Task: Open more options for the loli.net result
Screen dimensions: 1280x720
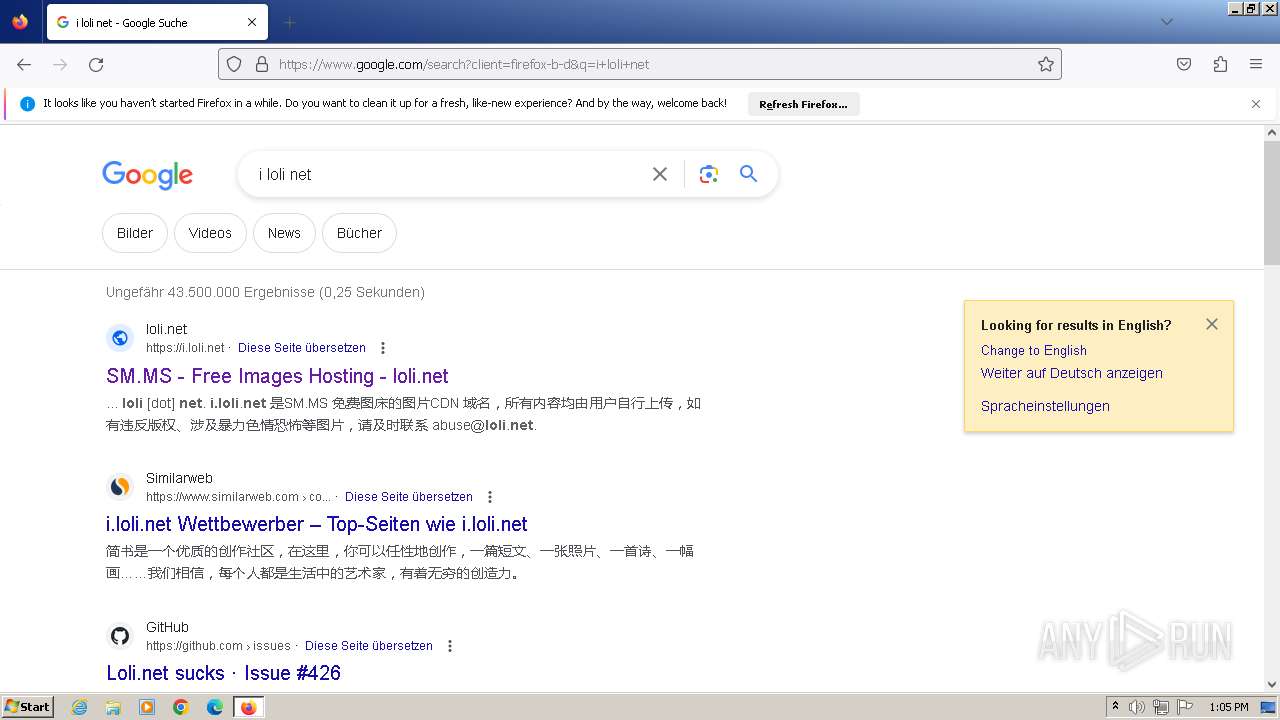Action: pyautogui.click(x=382, y=348)
